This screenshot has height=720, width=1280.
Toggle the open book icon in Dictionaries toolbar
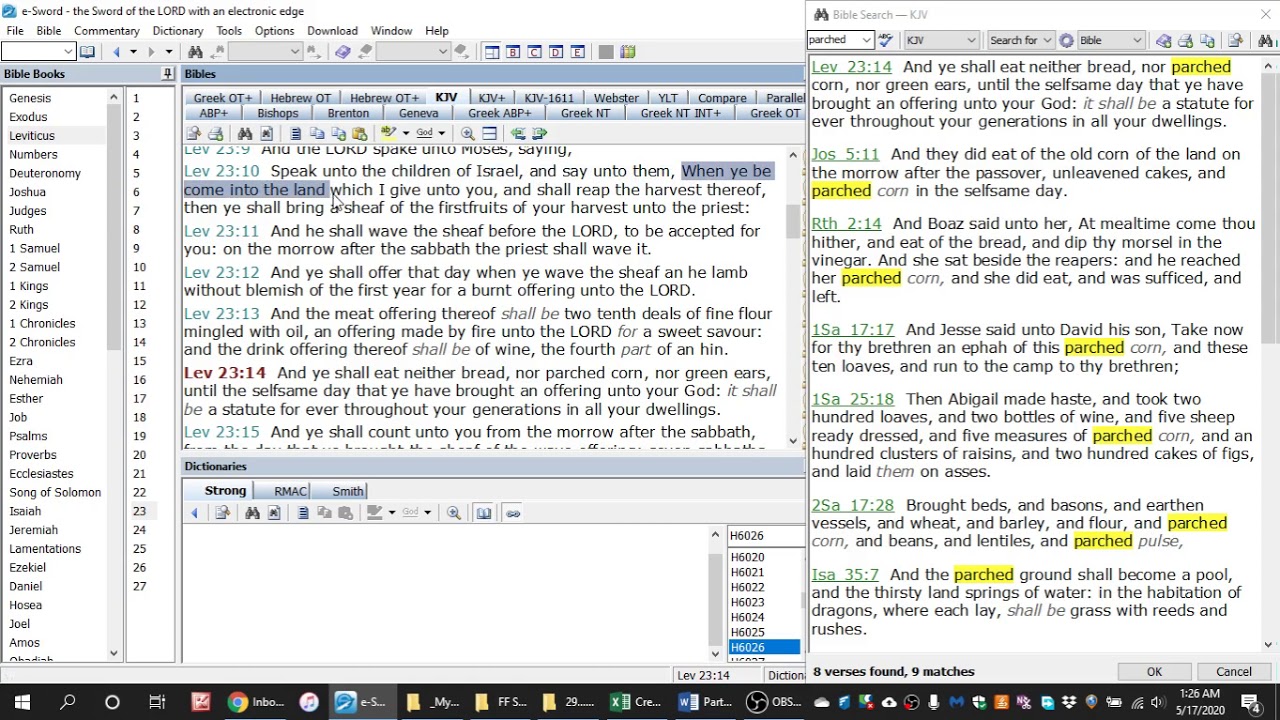tap(484, 513)
